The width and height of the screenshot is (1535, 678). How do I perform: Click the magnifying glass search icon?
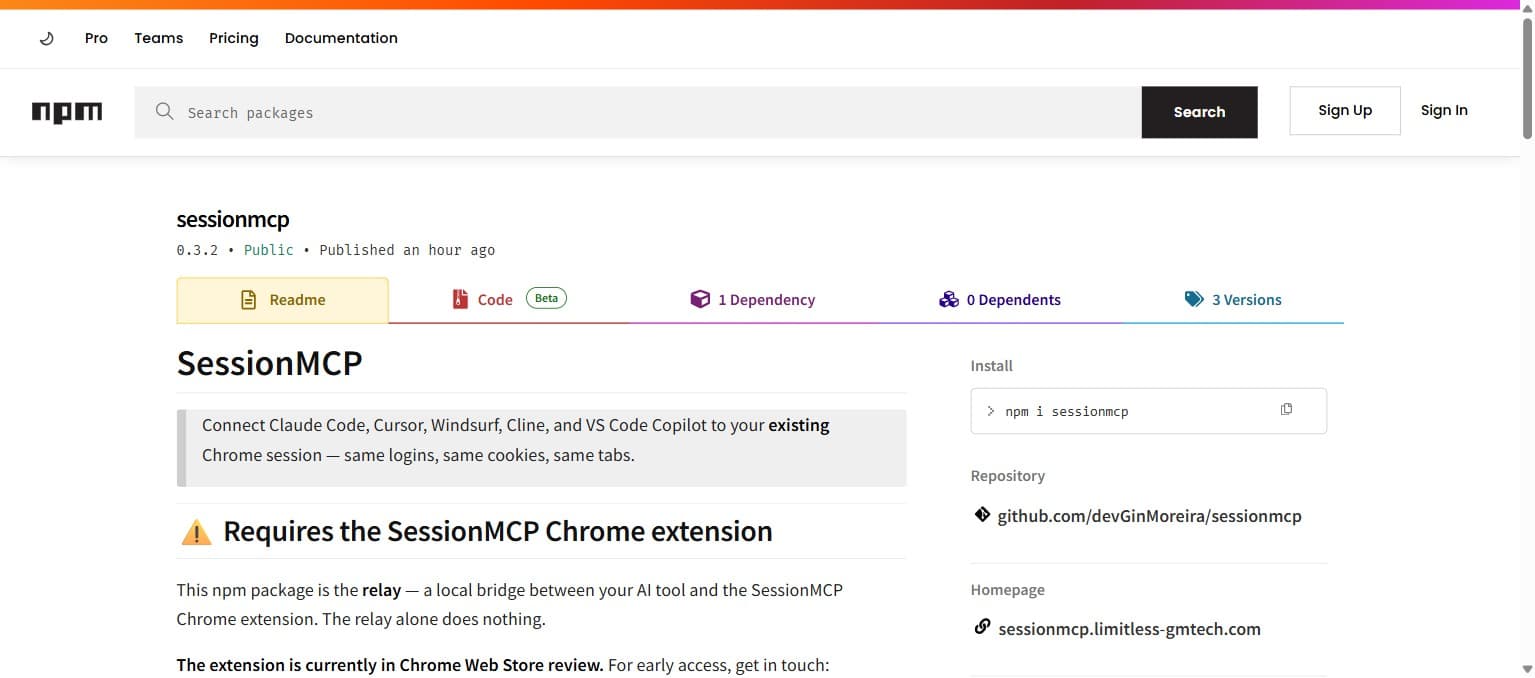164,111
